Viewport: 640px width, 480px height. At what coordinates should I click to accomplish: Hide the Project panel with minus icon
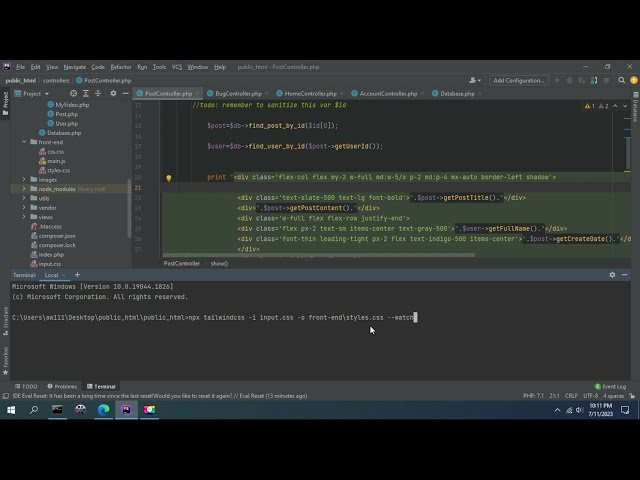pos(125,93)
